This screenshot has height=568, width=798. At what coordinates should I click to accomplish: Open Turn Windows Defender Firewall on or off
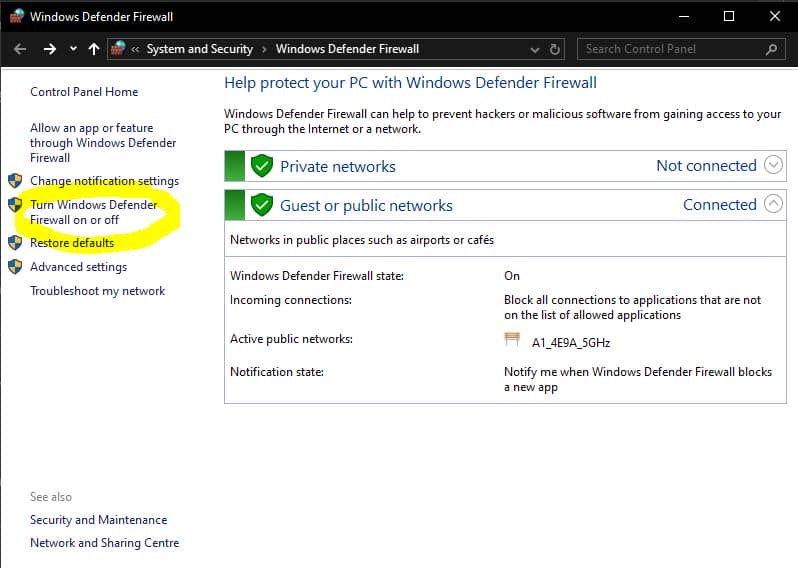(94, 212)
